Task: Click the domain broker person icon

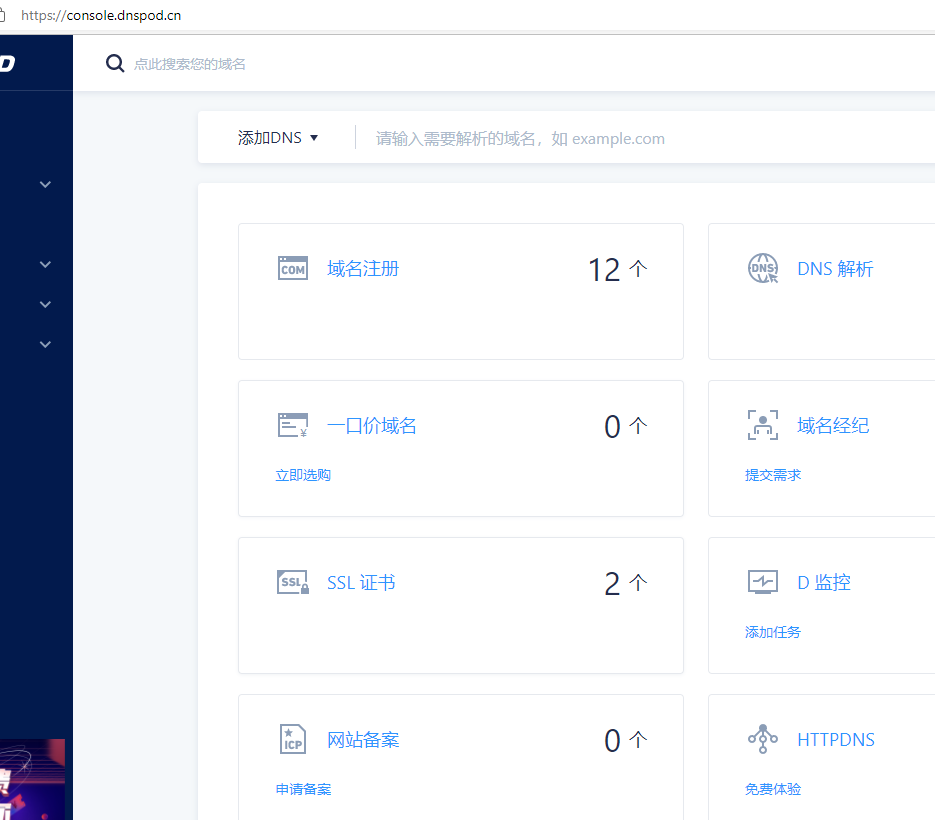Action: pos(763,425)
